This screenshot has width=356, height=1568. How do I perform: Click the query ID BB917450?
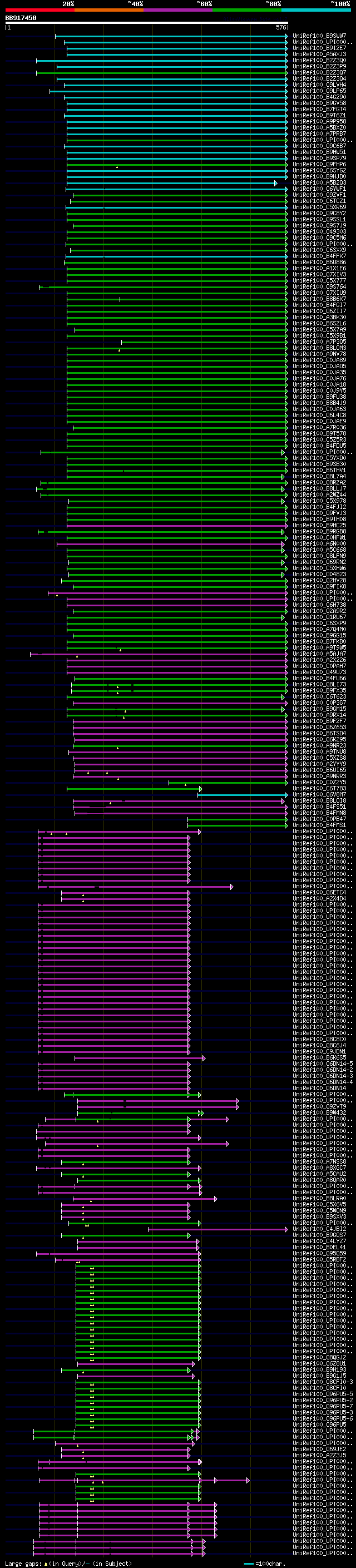click(x=21, y=18)
